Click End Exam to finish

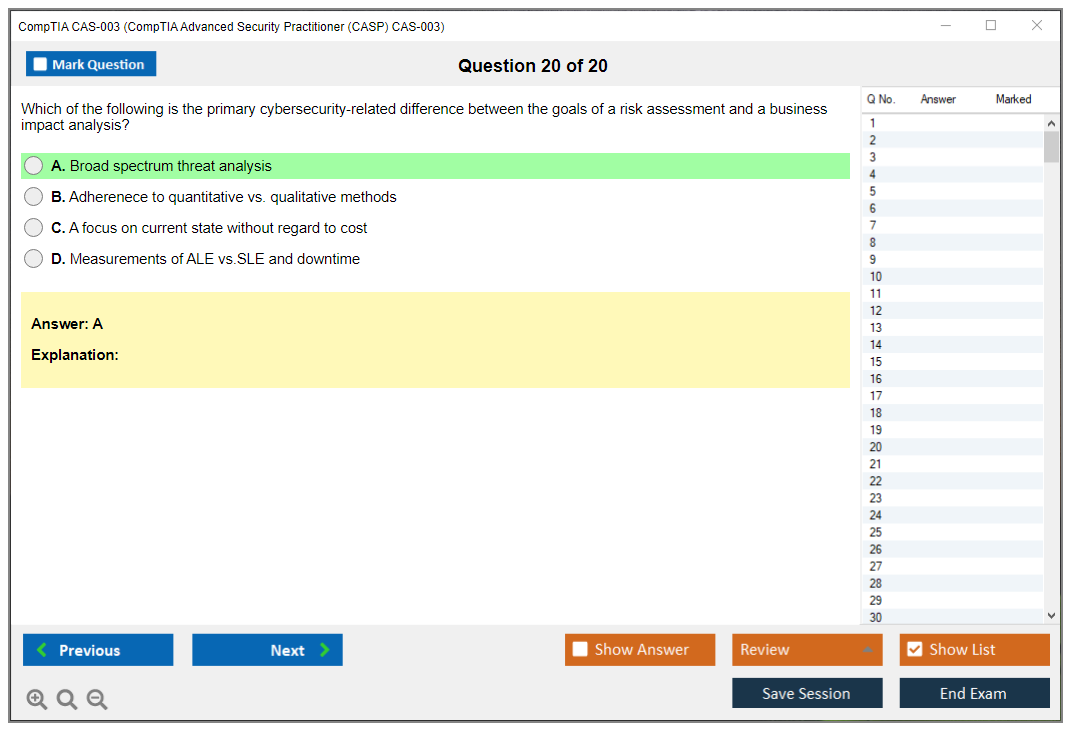(974, 693)
